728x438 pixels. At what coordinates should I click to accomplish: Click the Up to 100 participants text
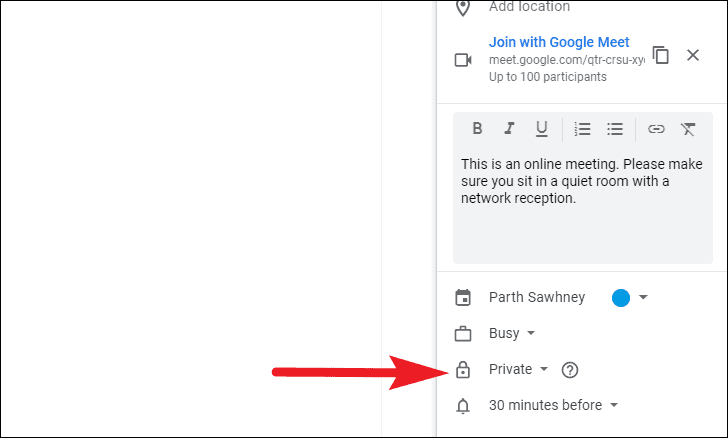click(x=548, y=77)
